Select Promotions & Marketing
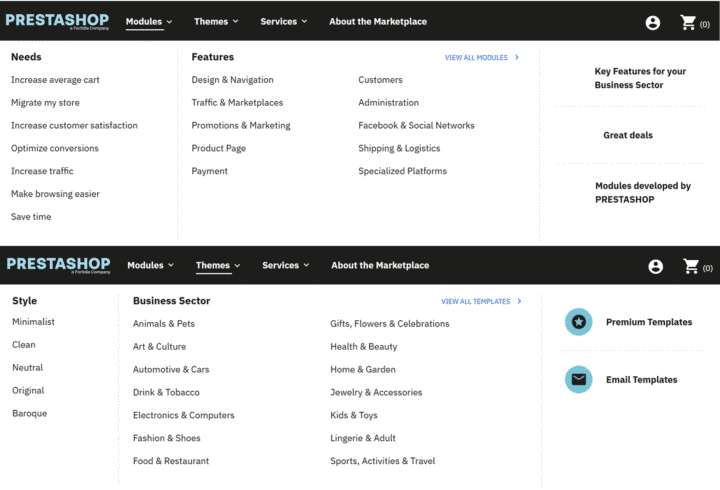The height and width of the screenshot is (490, 720). pyautogui.click(x=241, y=125)
